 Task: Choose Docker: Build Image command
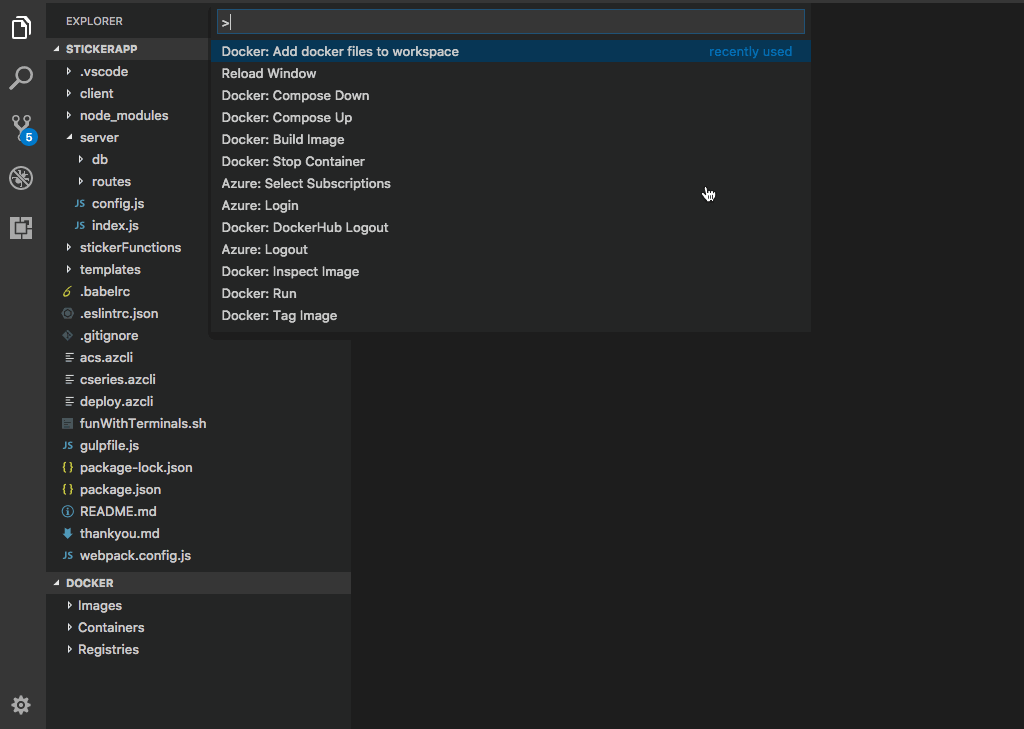pyautogui.click(x=510, y=140)
